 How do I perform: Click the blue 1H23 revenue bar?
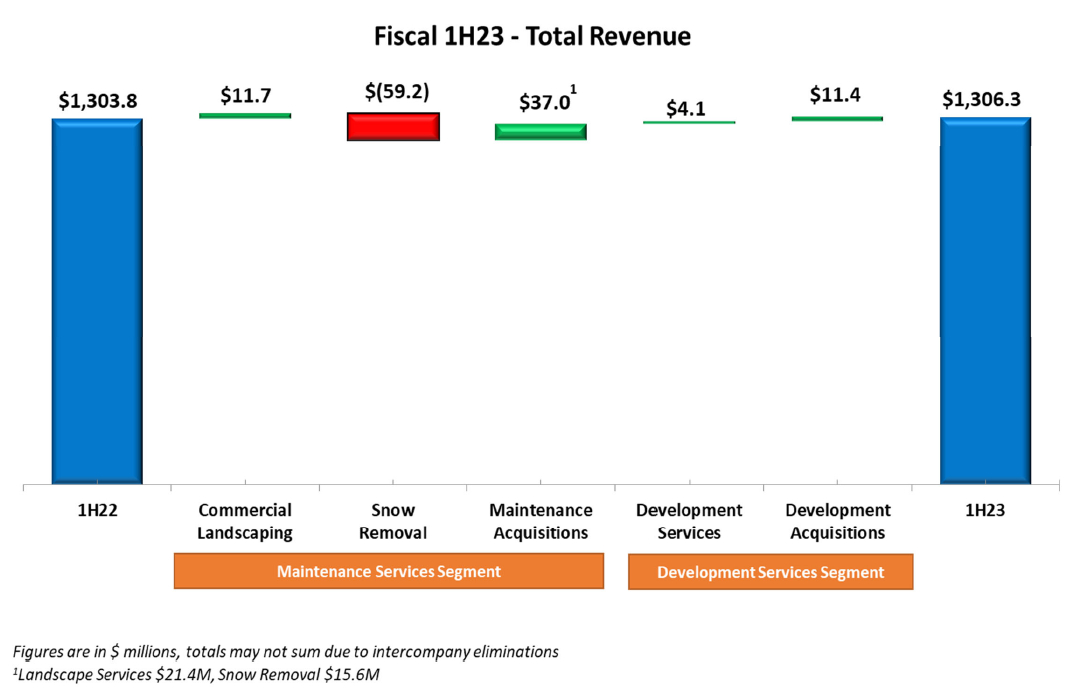pos(984,300)
